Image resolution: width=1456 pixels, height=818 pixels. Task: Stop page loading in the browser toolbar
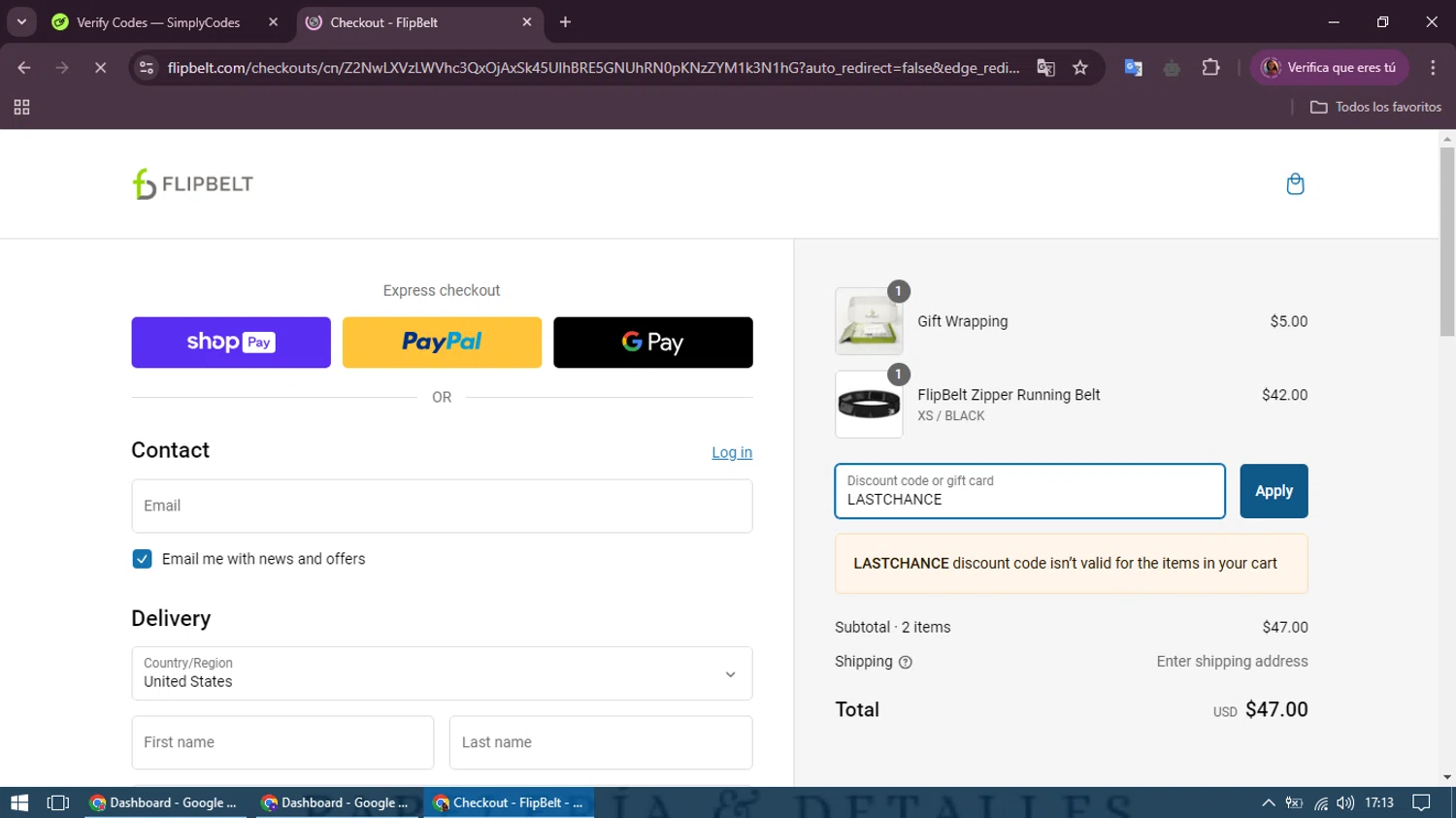pyautogui.click(x=100, y=68)
